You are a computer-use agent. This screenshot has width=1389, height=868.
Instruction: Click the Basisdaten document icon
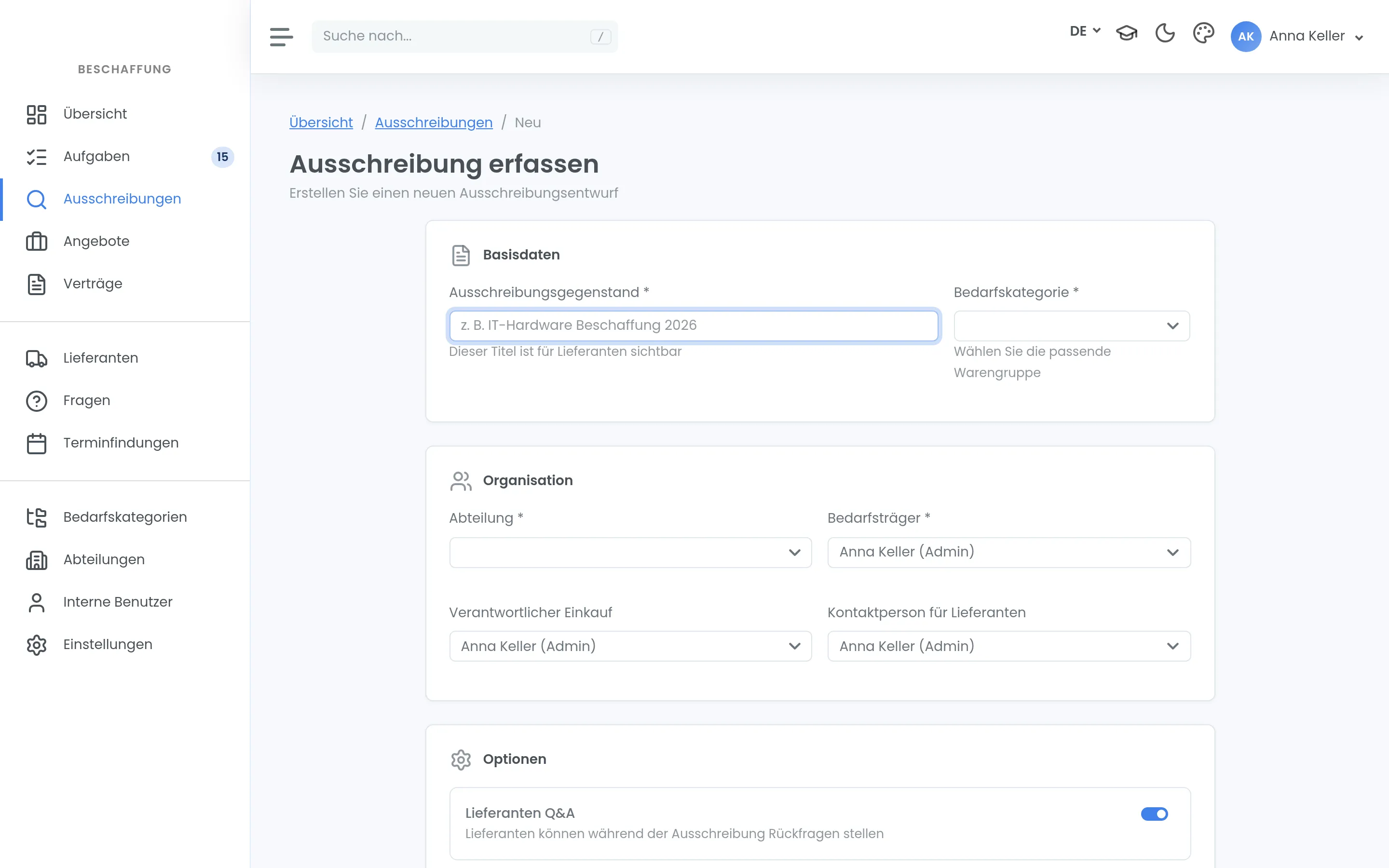[461, 256]
